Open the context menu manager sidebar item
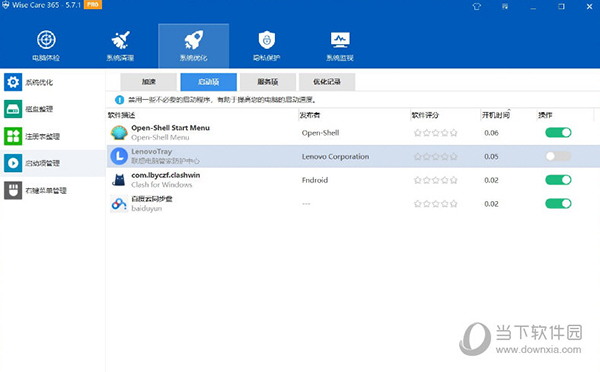The width and height of the screenshot is (600, 372). pyautogui.click(x=53, y=190)
